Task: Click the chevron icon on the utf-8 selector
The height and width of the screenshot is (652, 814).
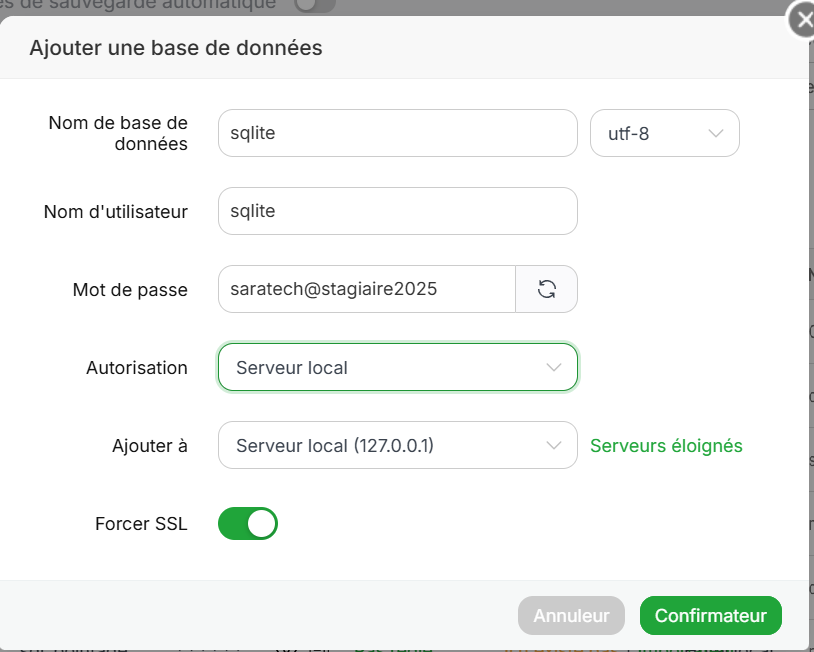Action: pos(715,133)
